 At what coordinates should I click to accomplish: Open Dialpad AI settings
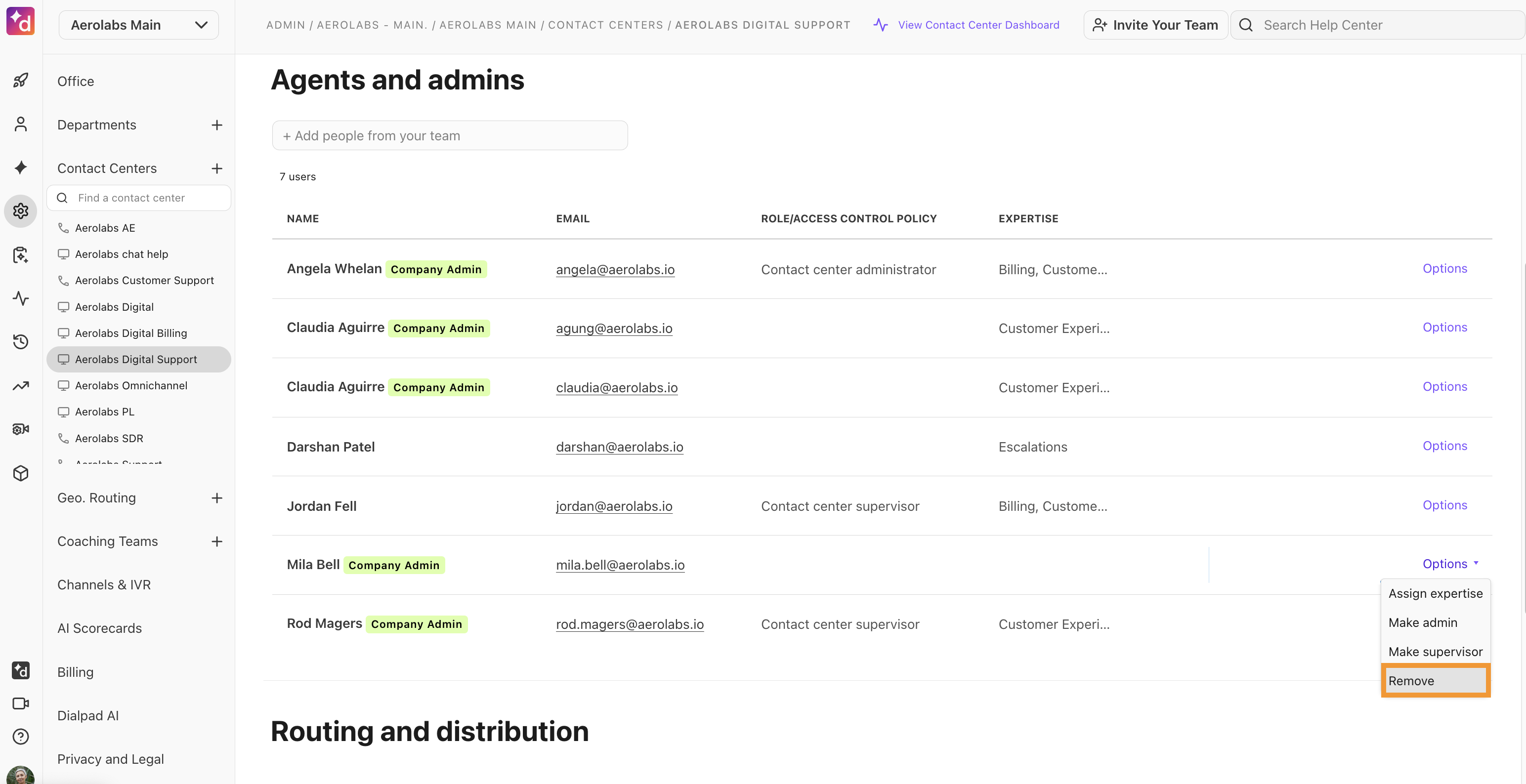pos(87,715)
